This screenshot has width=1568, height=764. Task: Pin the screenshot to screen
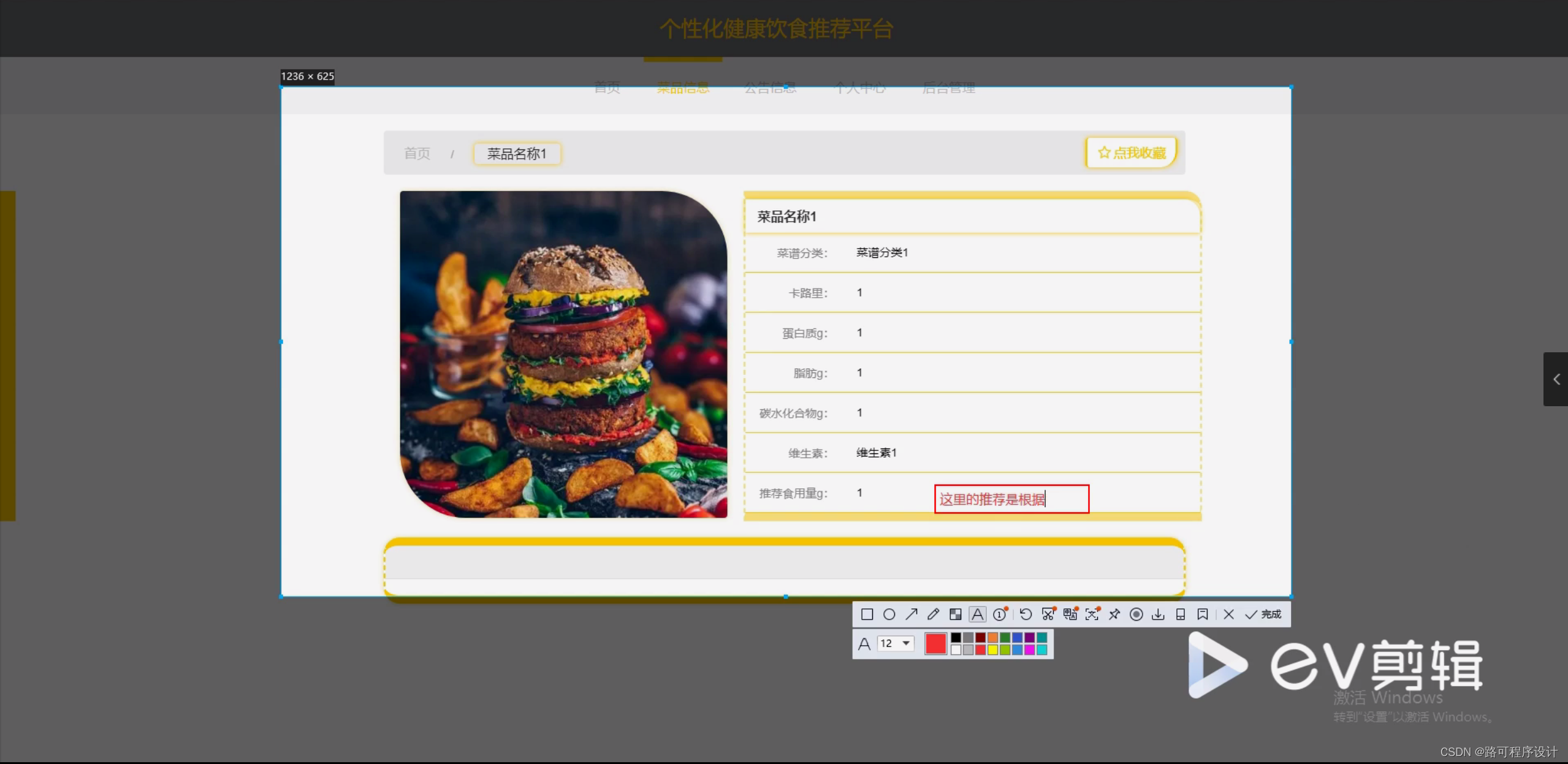[1114, 614]
